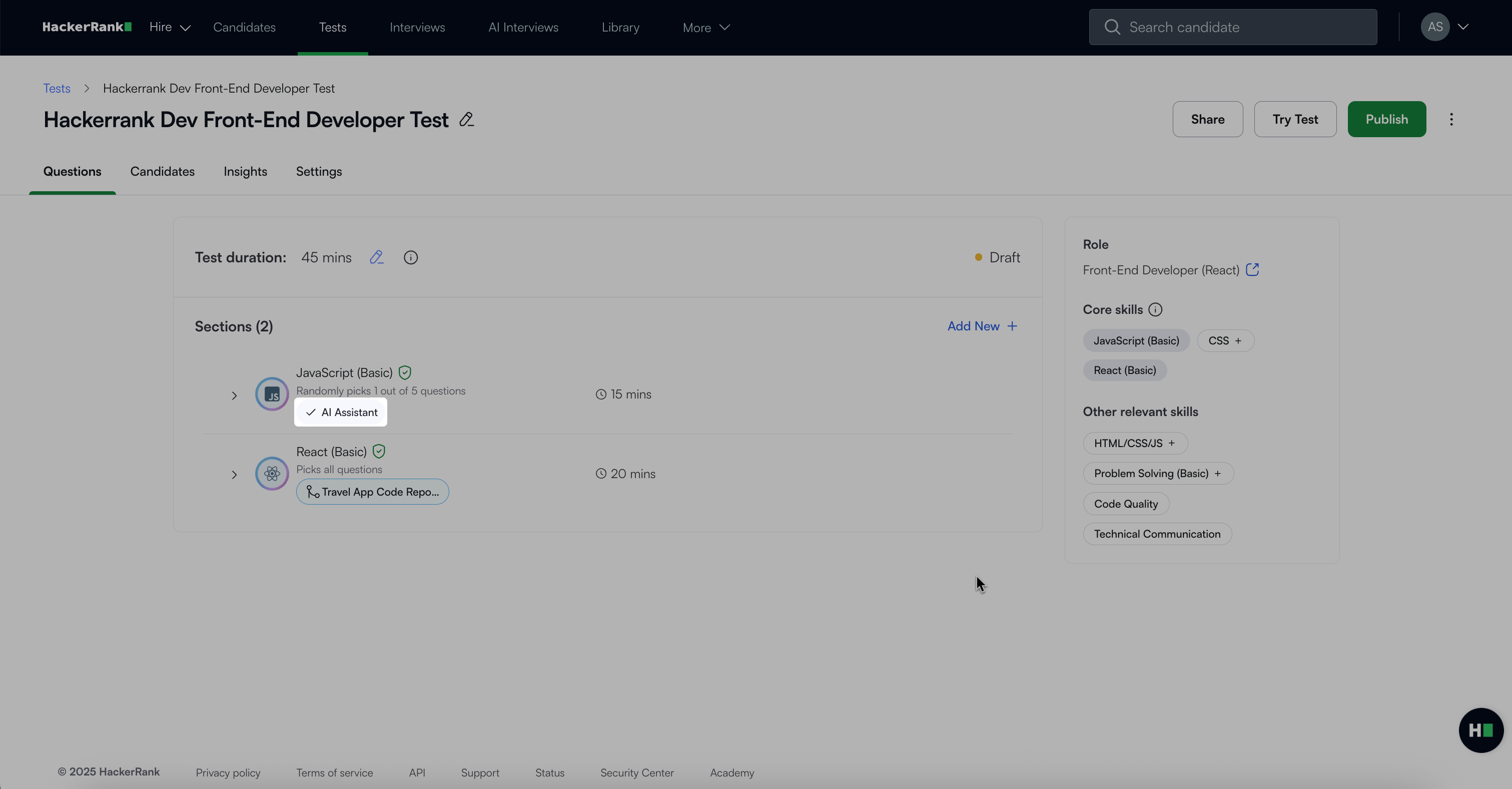The width and height of the screenshot is (1512, 789).
Task: Open the test duration info icon
Action: click(410, 257)
